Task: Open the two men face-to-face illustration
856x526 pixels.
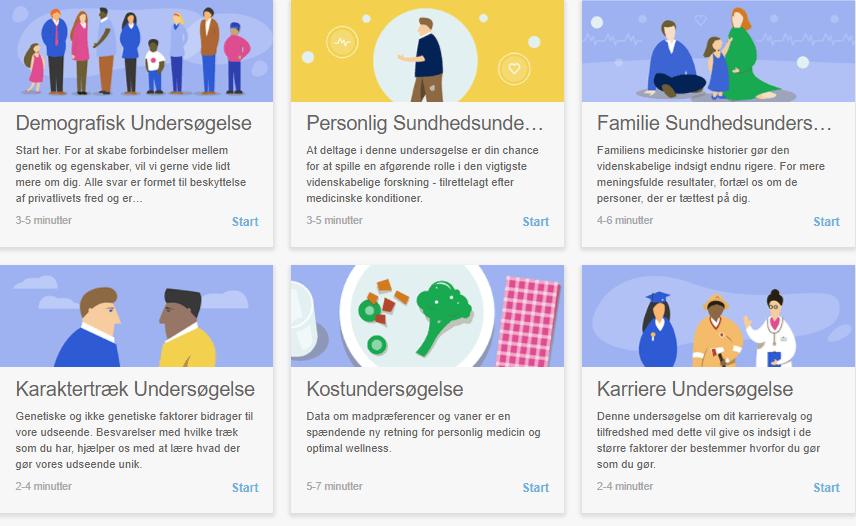Action: pos(136,316)
